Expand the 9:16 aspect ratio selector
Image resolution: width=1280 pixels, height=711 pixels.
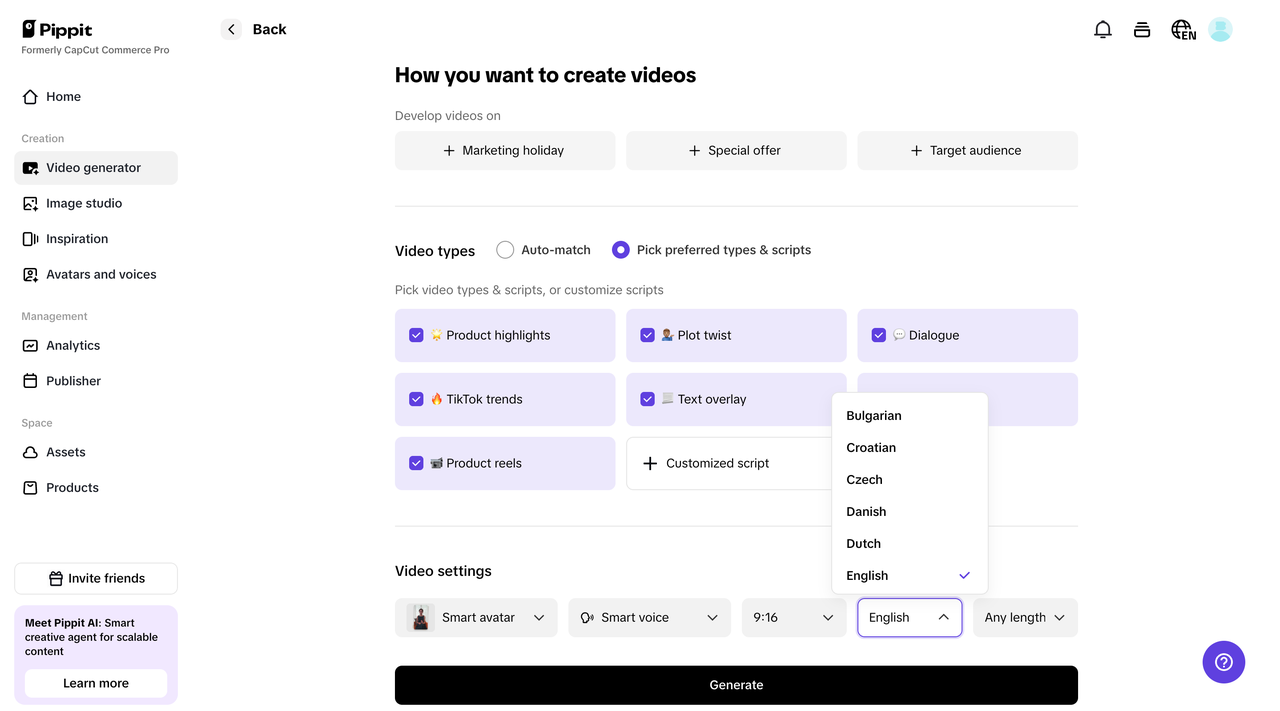(x=793, y=617)
